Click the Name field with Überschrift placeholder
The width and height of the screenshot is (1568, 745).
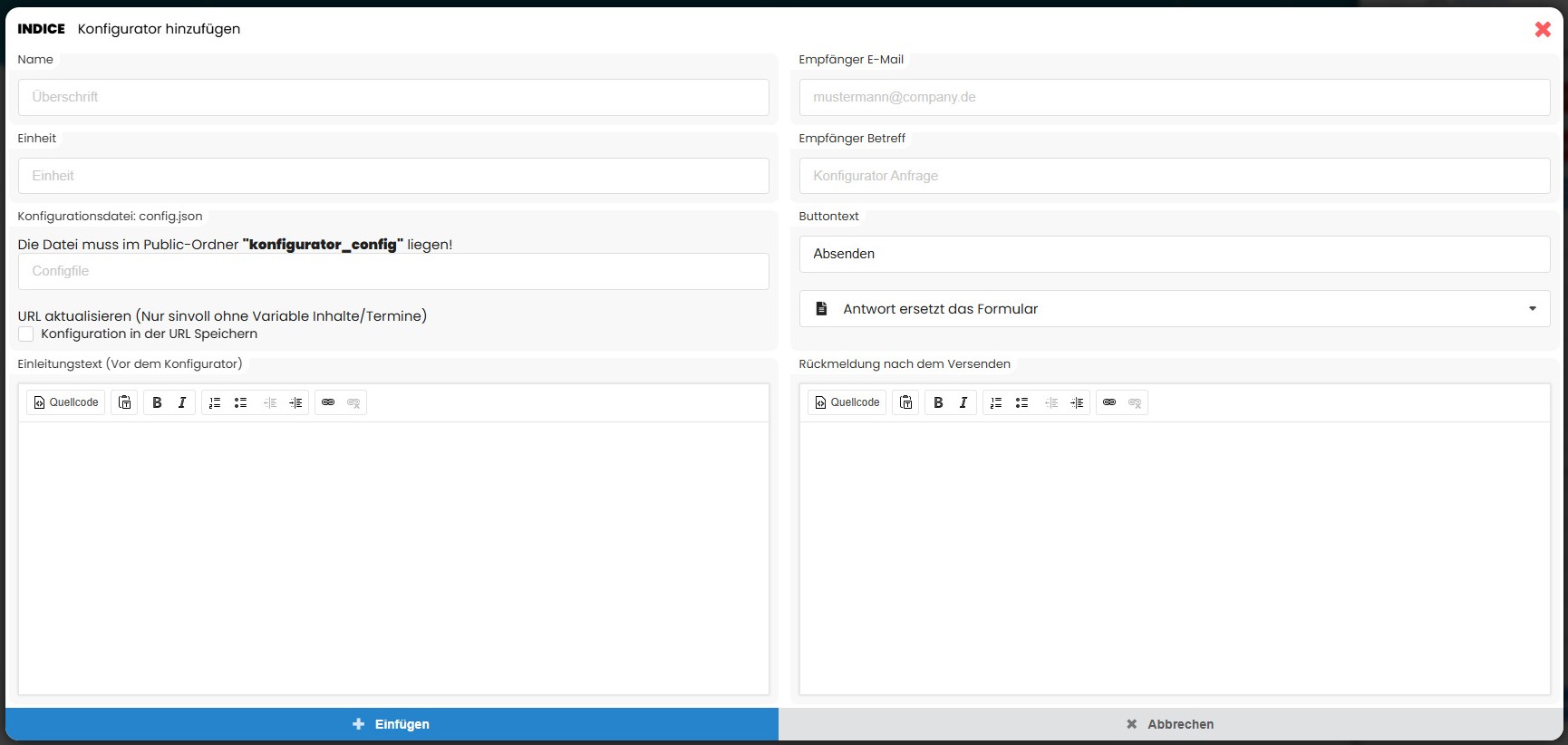(393, 97)
